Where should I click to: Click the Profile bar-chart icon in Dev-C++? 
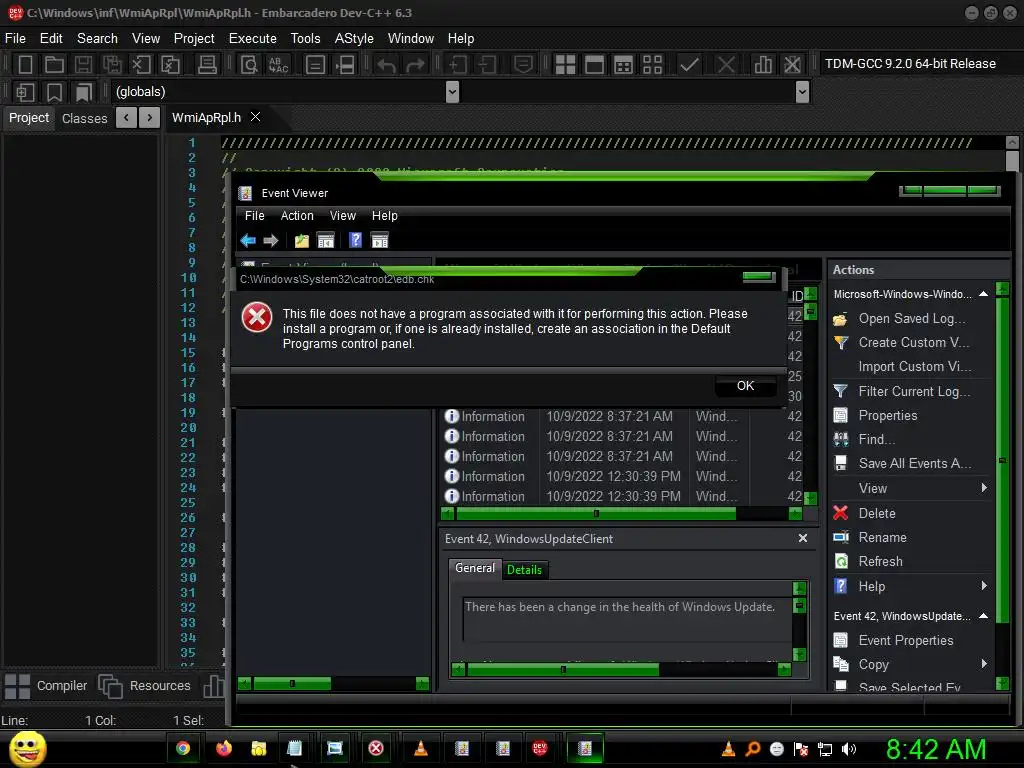click(763, 65)
